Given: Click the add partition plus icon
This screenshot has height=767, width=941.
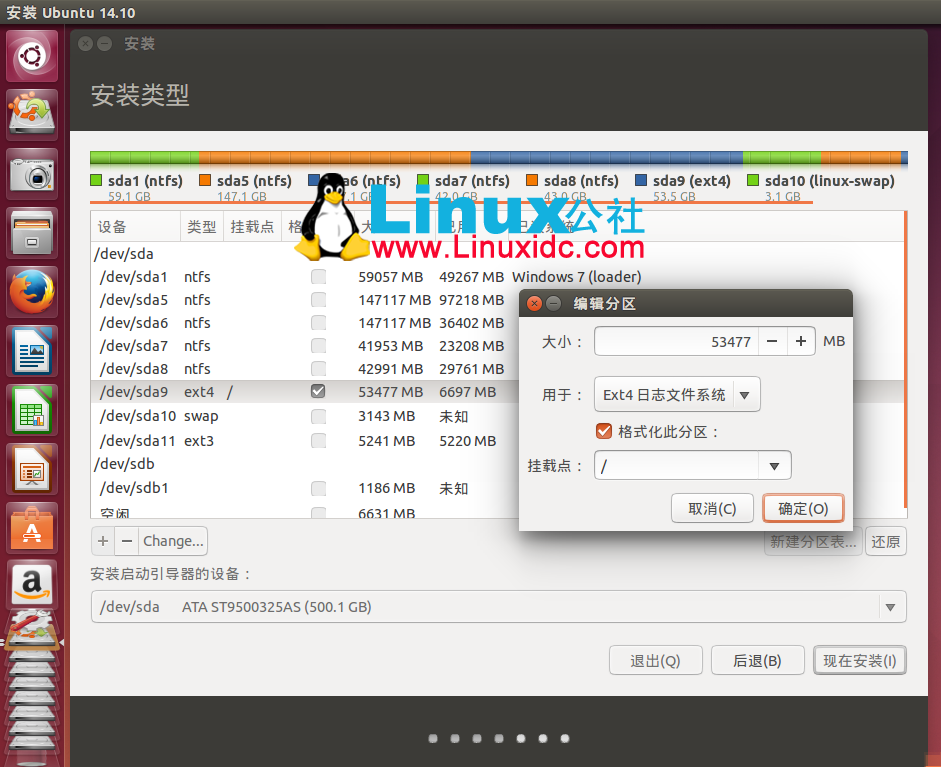Looking at the screenshot, I should tap(103, 540).
